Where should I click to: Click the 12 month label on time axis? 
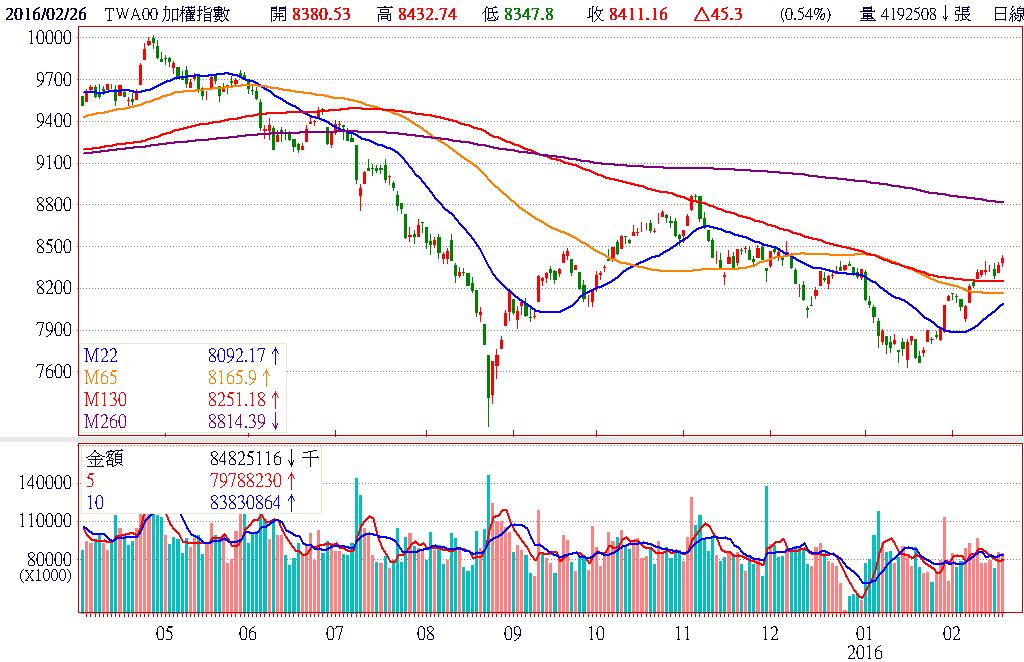[771, 633]
